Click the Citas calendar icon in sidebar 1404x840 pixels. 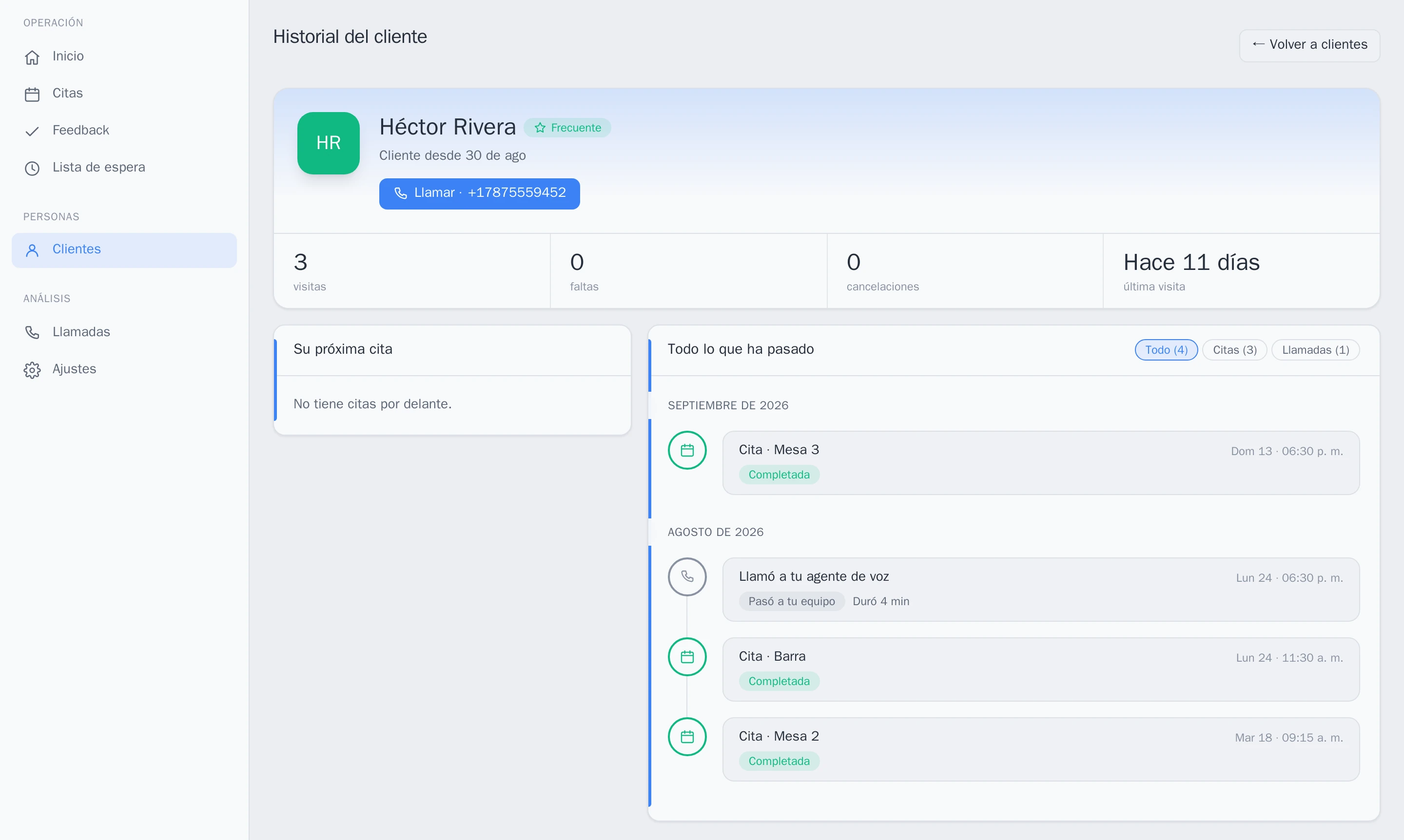[32, 94]
